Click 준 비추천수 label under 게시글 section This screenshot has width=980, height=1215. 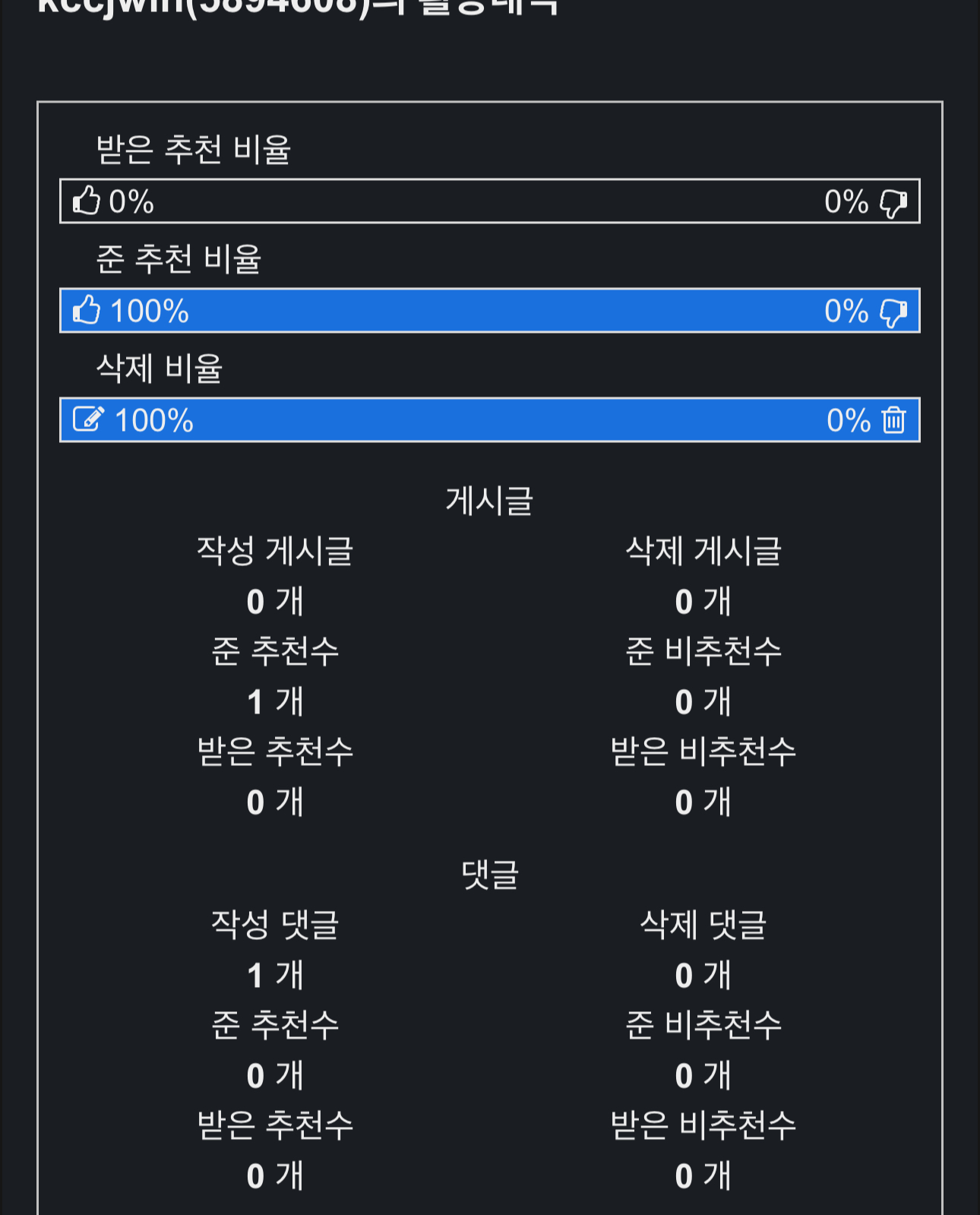click(703, 651)
